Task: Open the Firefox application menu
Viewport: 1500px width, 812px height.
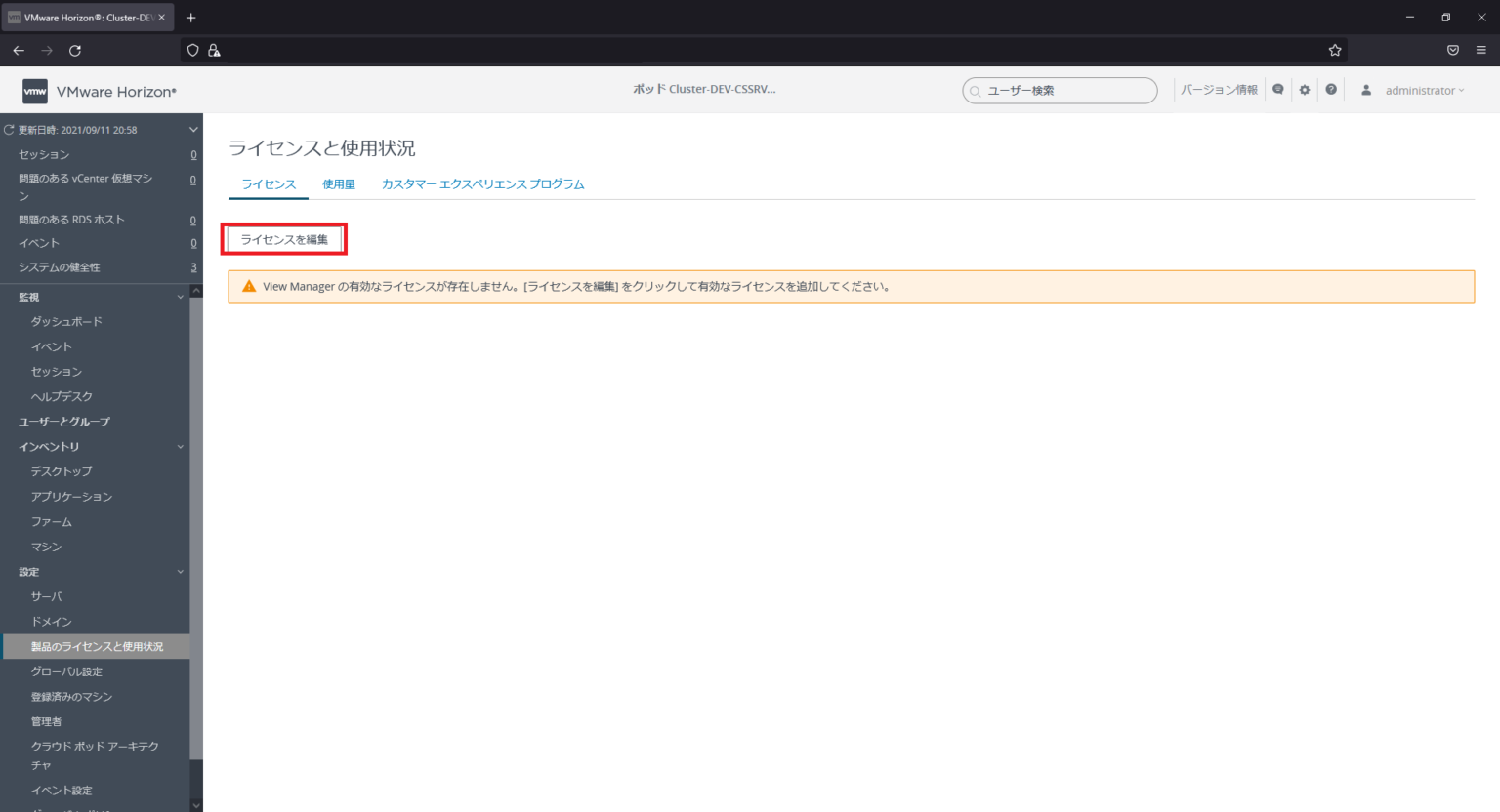Action: point(1481,49)
